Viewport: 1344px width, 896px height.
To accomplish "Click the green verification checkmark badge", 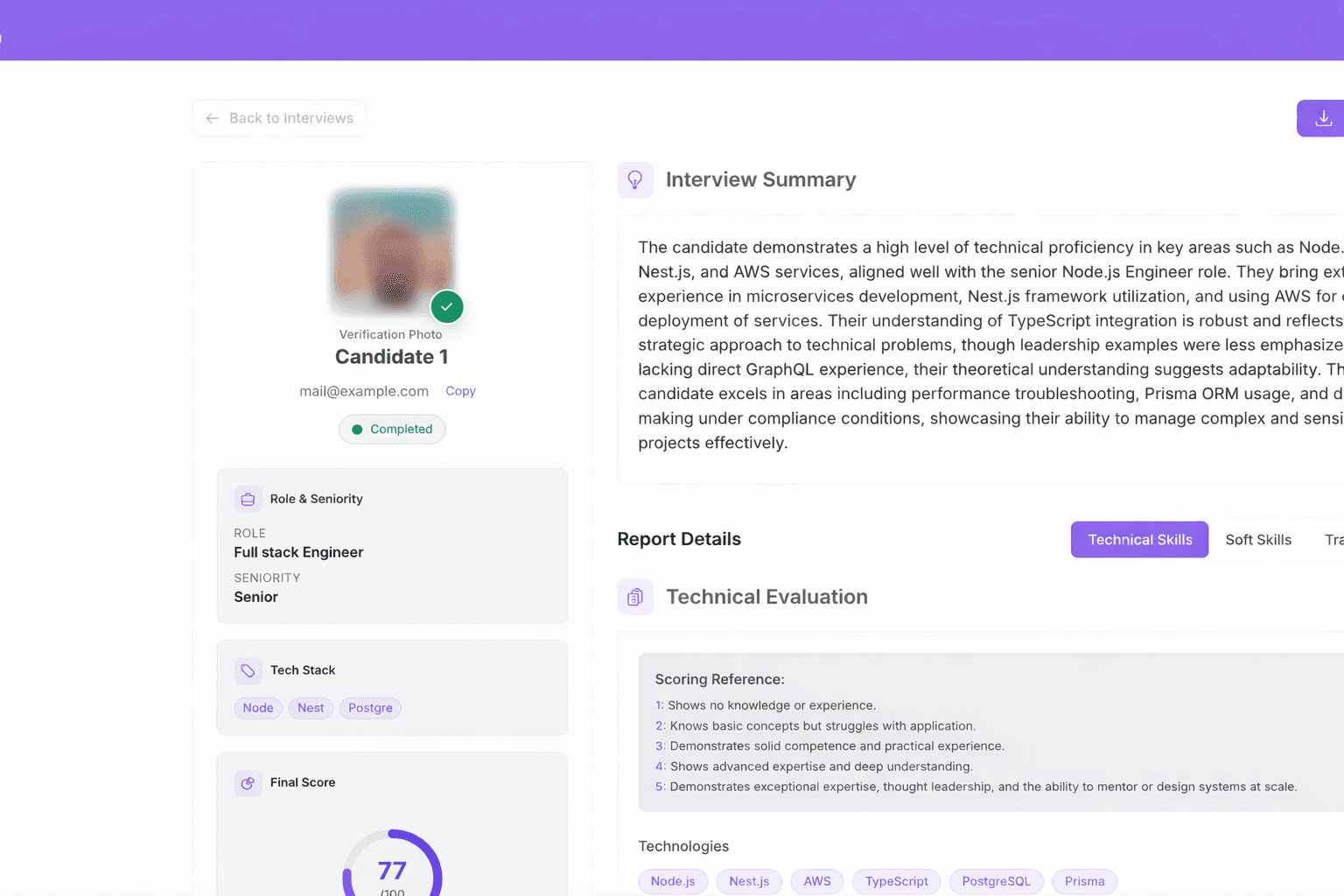I will [447, 306].
